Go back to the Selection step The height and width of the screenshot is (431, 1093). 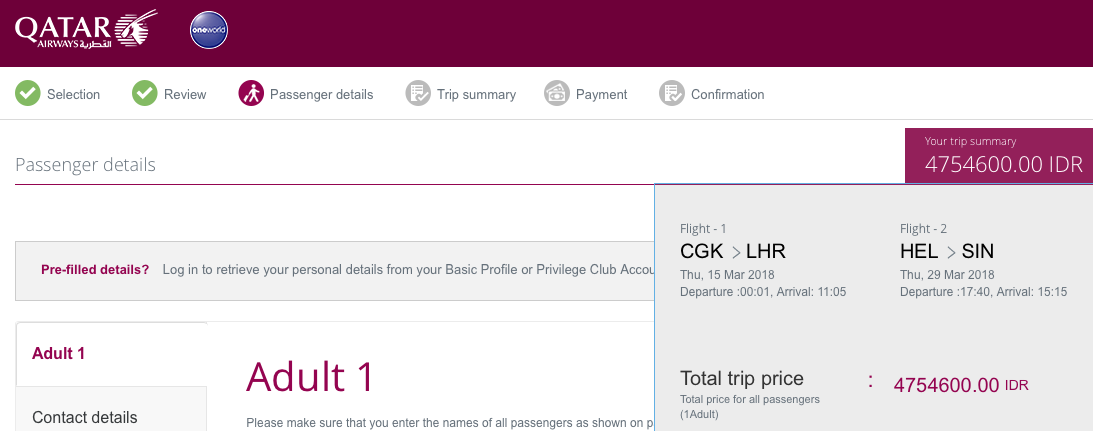74,95
